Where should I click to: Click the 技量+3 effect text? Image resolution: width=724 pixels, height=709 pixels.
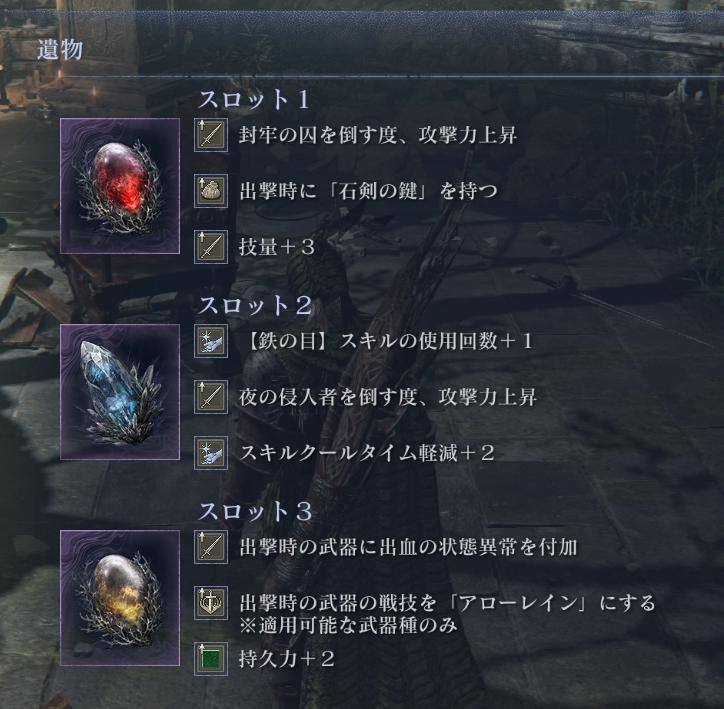[x=277, y=247]
